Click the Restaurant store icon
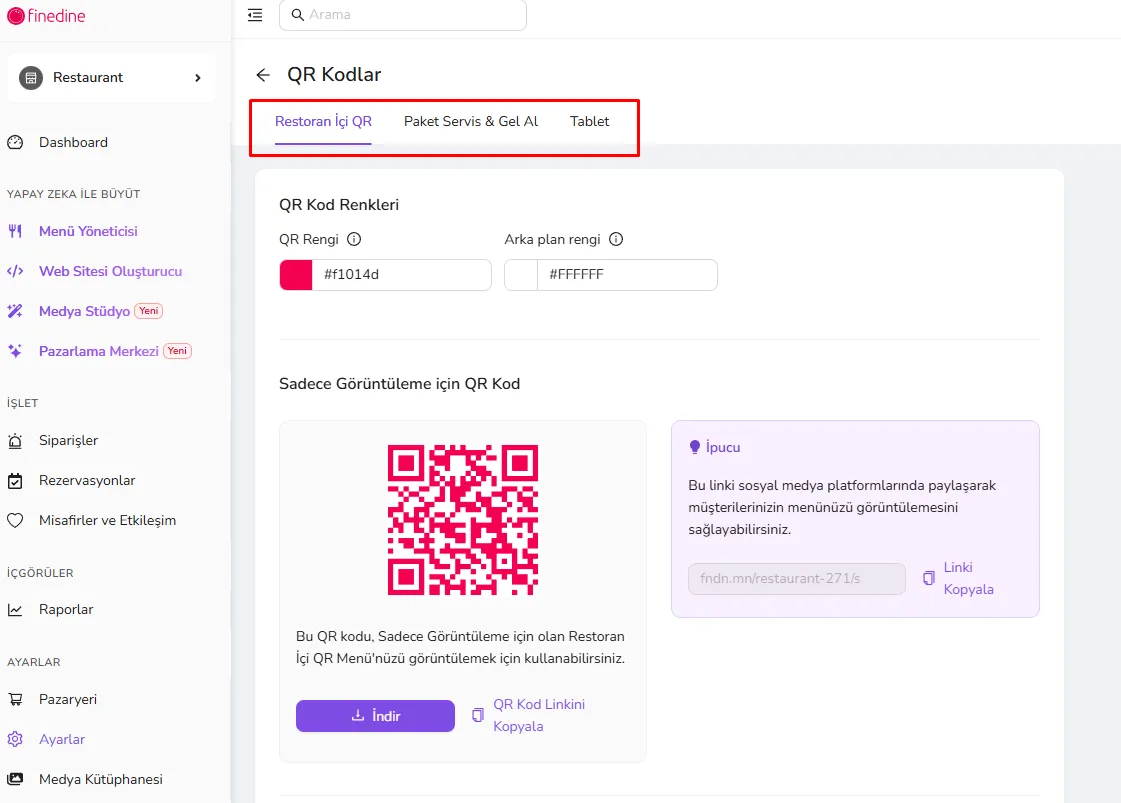Viewport: 1121px width, 803px height. point(31,77)
